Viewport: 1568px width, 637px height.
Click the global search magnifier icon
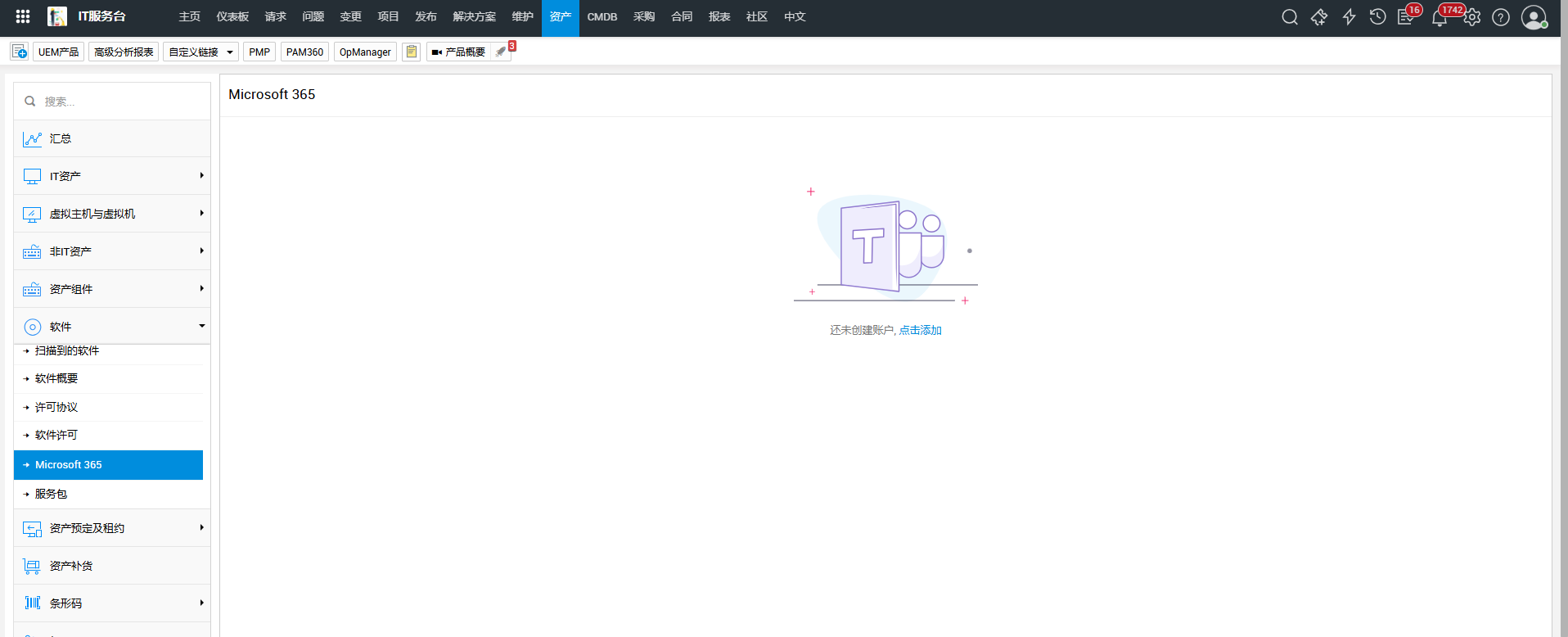pyautogui.click(x=1290, y=17)
